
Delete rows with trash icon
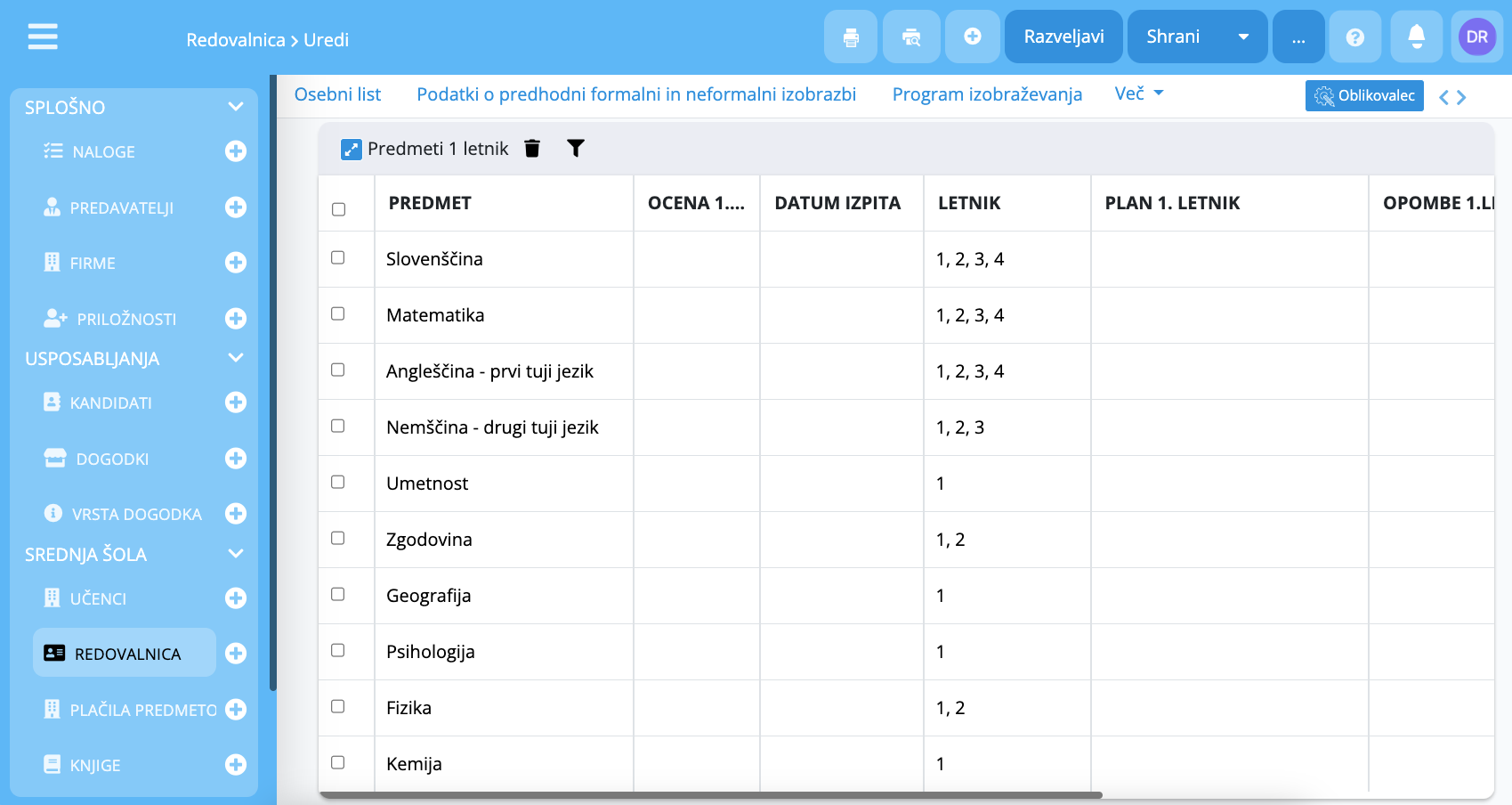(532, 149)
